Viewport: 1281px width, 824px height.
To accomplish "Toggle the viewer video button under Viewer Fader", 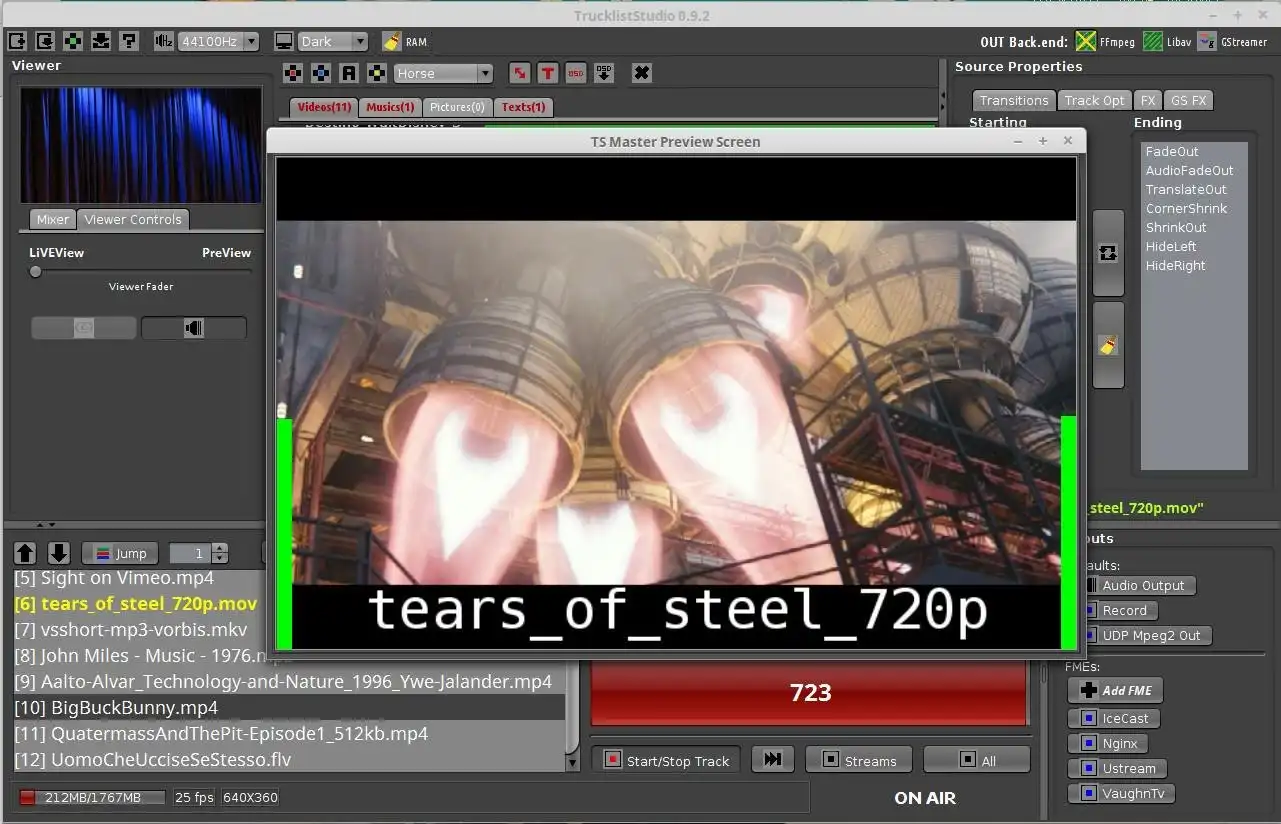I will pos(84,328).
